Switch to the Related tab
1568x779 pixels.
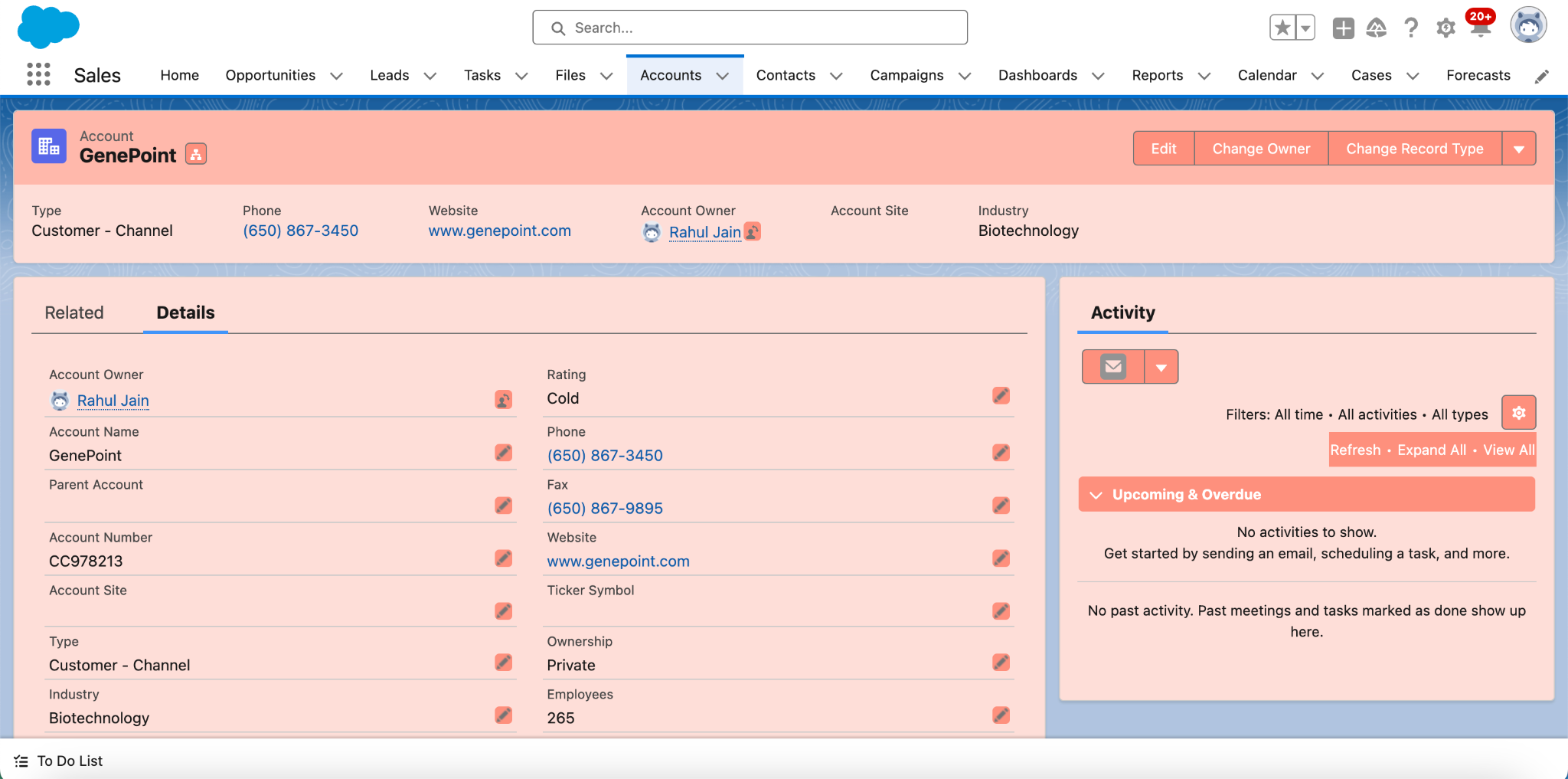74,313
